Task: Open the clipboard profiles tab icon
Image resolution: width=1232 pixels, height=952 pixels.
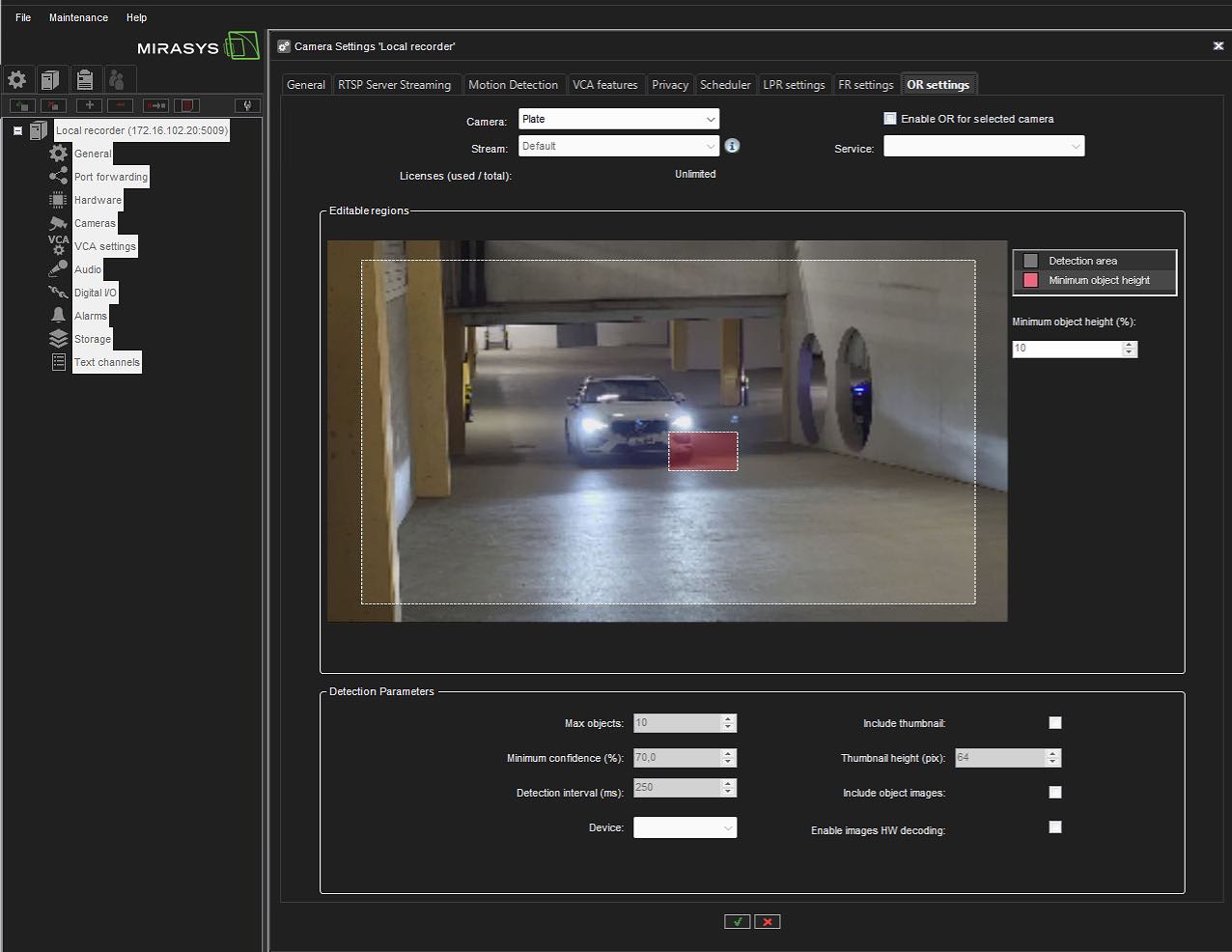Action: pos(84,79)
